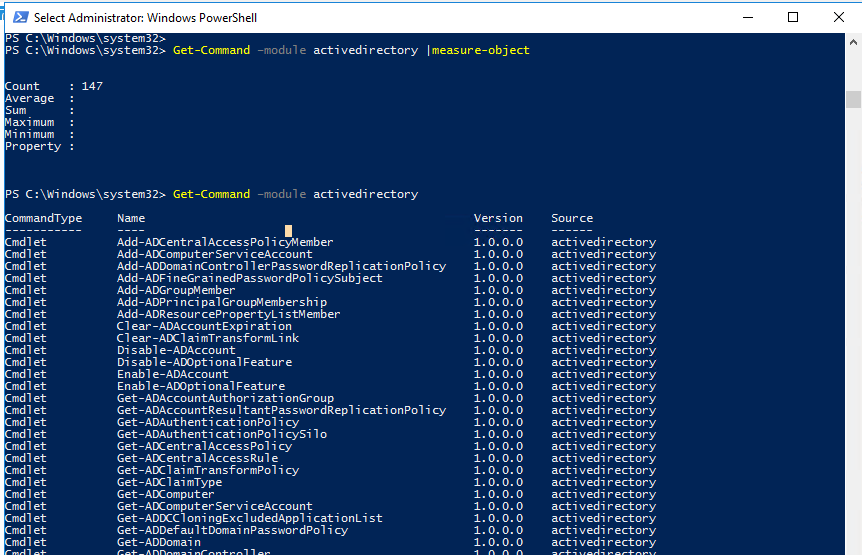Select 'Enable-ADAccount' cmdlet name
The image size is (862, 555).
click(x=173, y=374)
